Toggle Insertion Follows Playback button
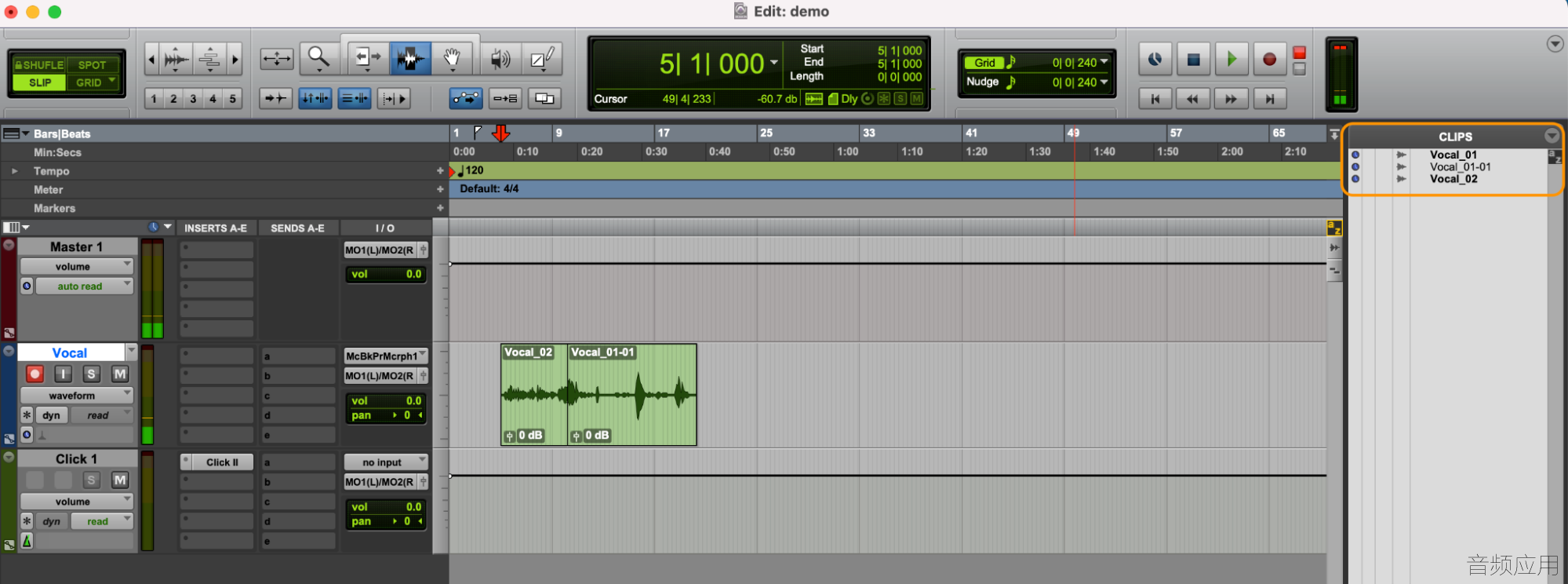 tap(394, 98)
